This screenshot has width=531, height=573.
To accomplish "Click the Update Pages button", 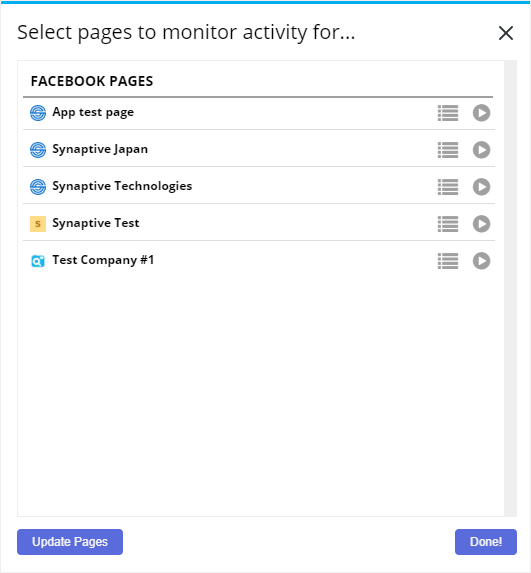I will point(70,542).
